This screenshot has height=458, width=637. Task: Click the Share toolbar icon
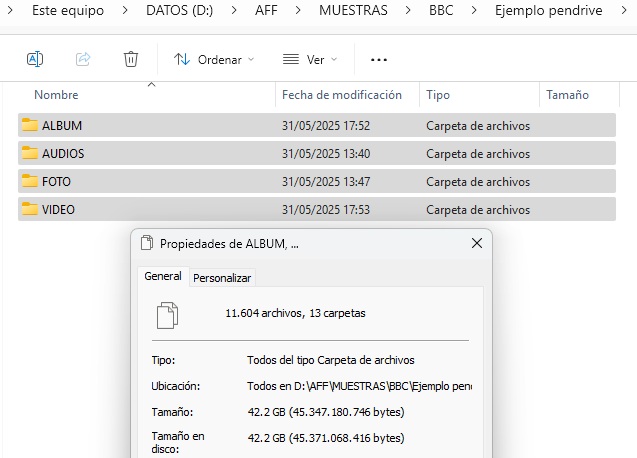pos(83,59)
